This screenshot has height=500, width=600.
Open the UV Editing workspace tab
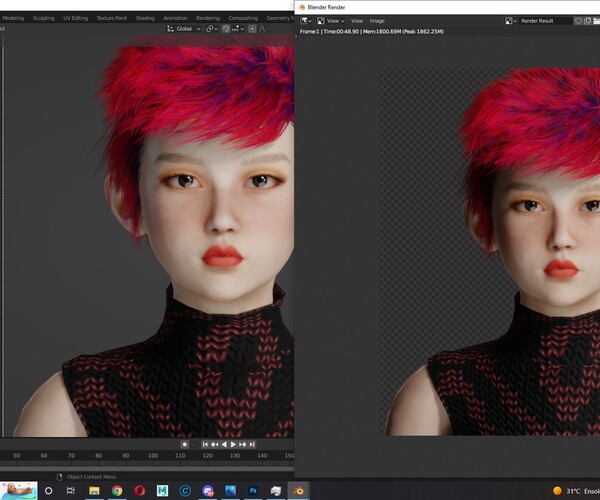point(75,18)
